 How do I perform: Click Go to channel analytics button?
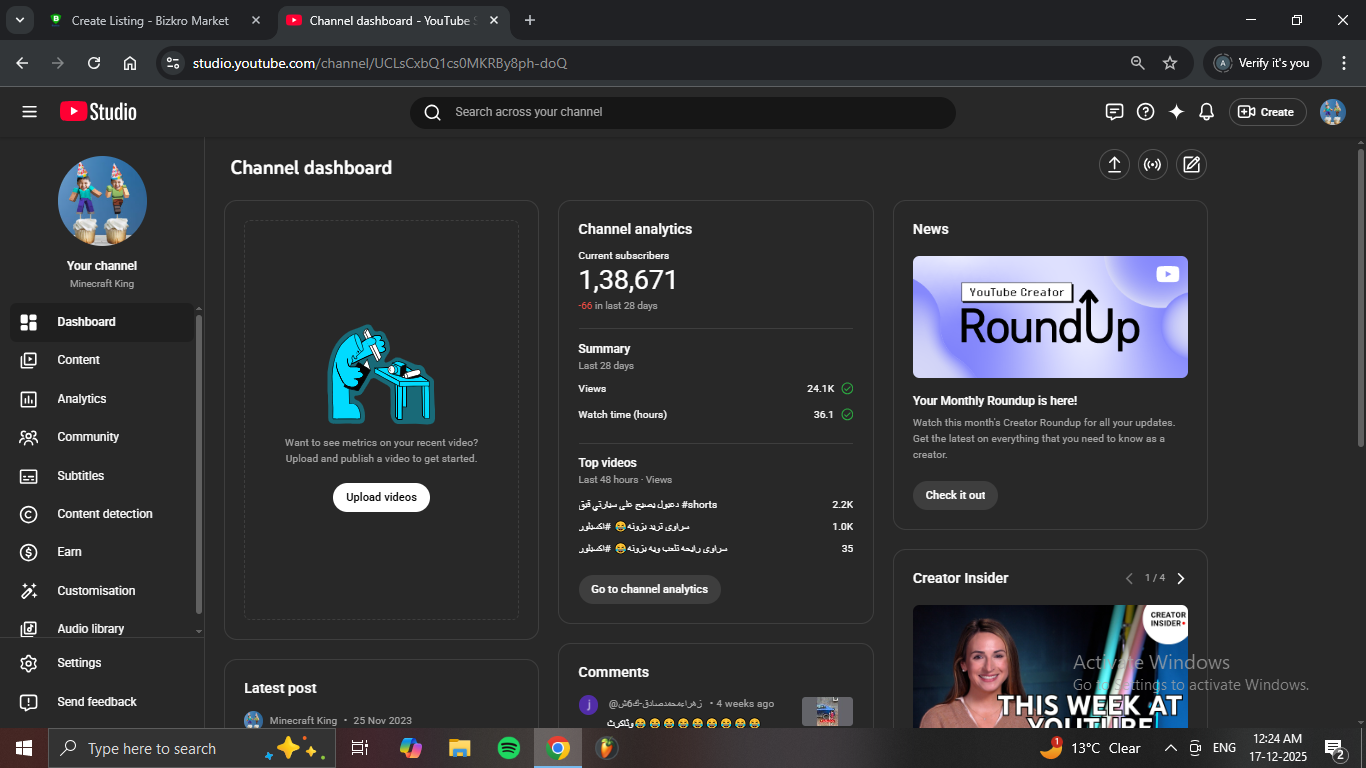649,589
